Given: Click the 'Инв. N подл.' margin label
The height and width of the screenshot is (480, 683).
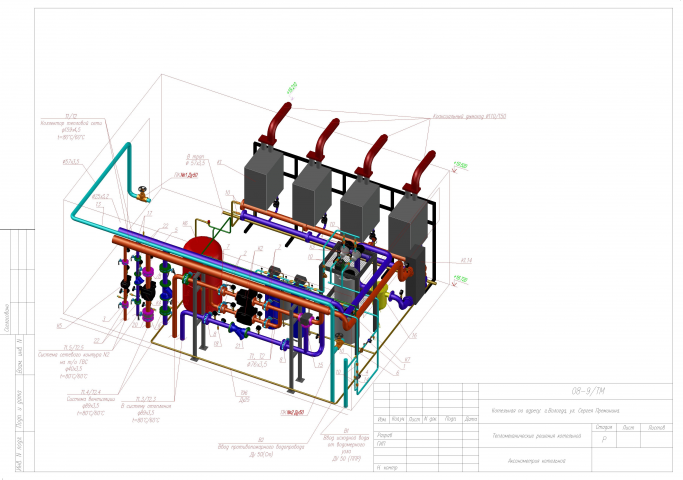Looking at the screenshot, I should click(x=20, y=453).
